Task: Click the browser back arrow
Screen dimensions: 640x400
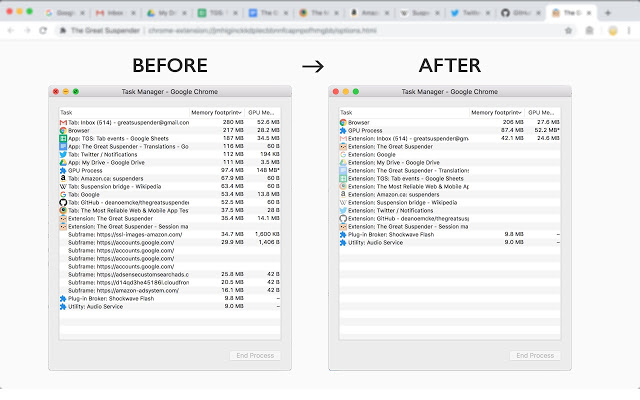Action: tap(11, 31)
